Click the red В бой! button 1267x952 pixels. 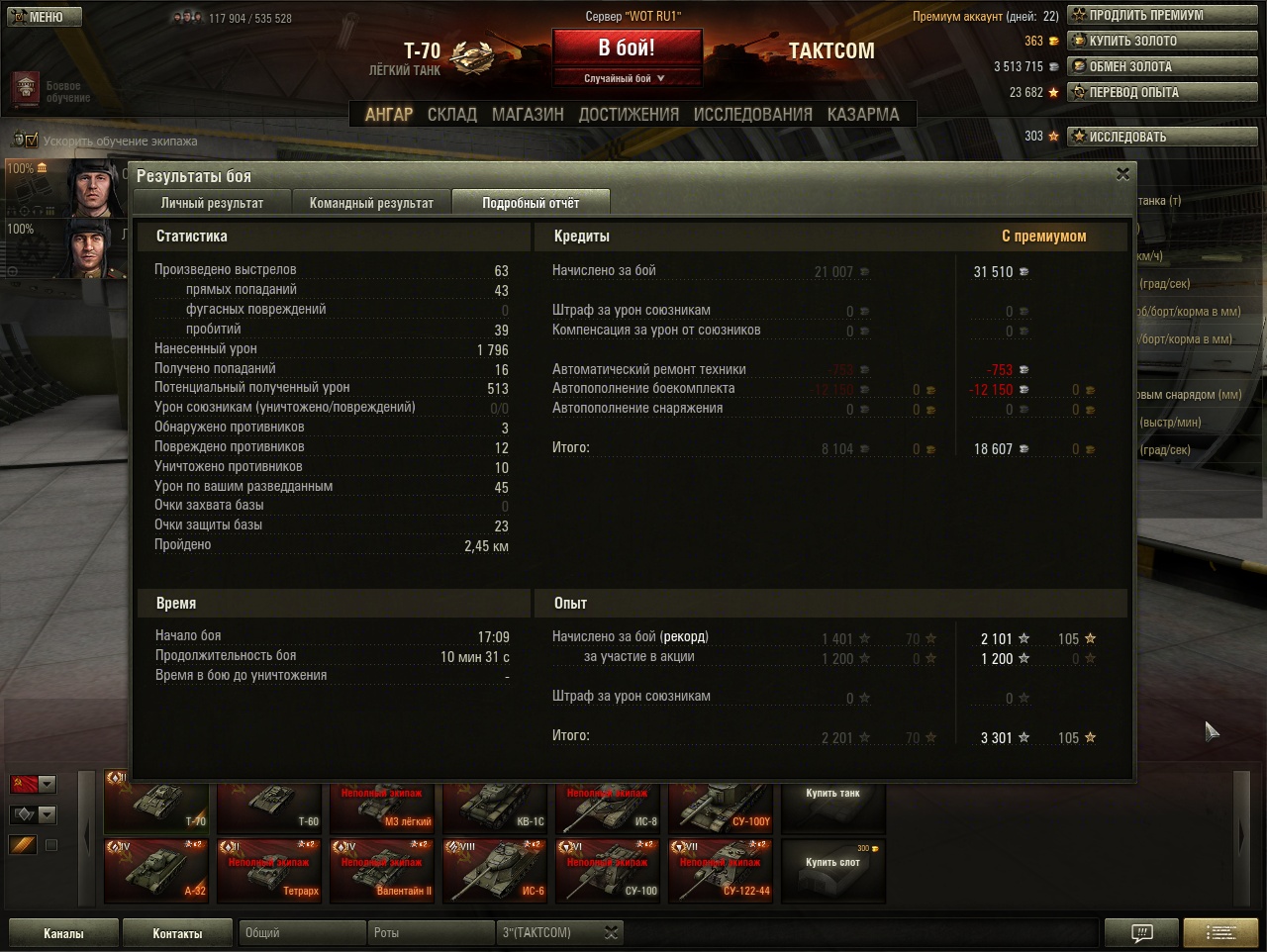628,48
